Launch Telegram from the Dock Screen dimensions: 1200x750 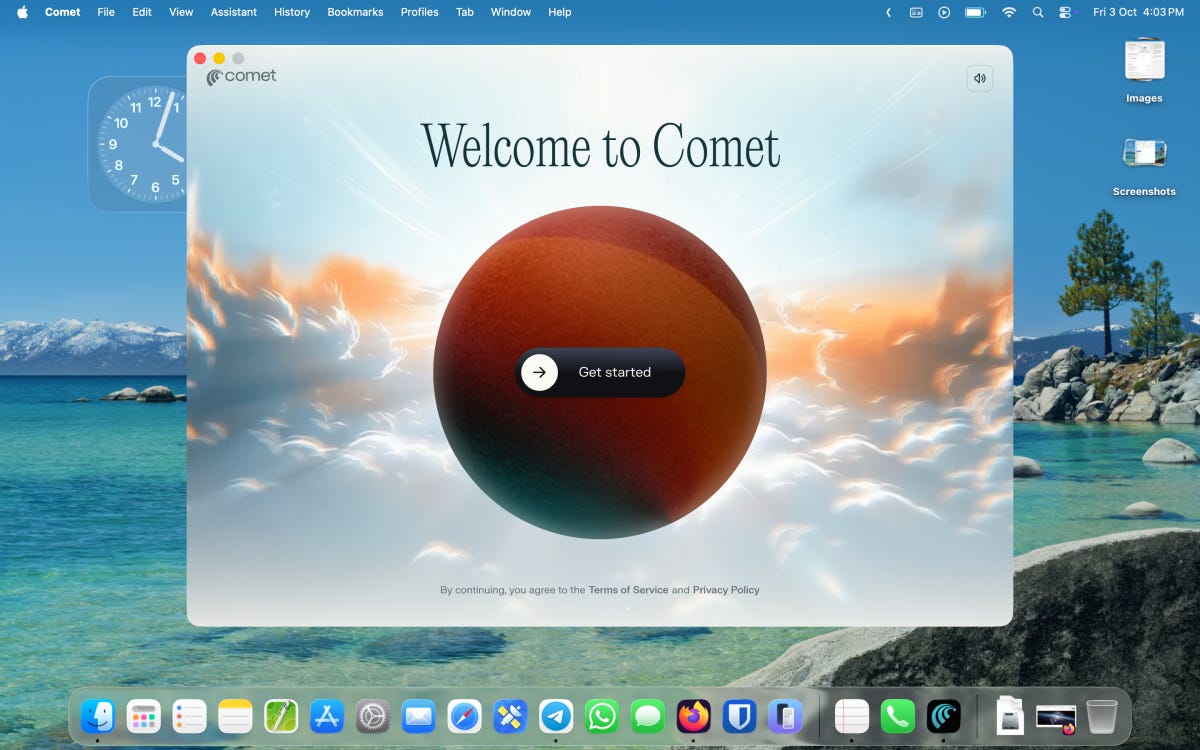click(556, 716)
